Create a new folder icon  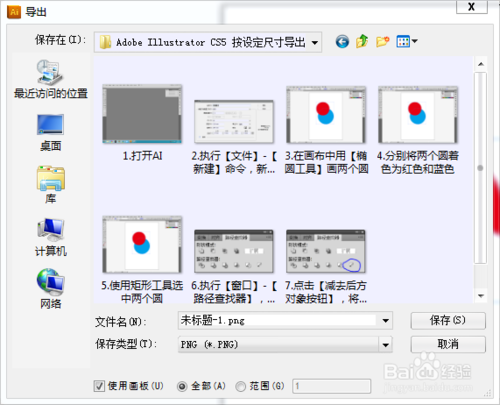382,42
